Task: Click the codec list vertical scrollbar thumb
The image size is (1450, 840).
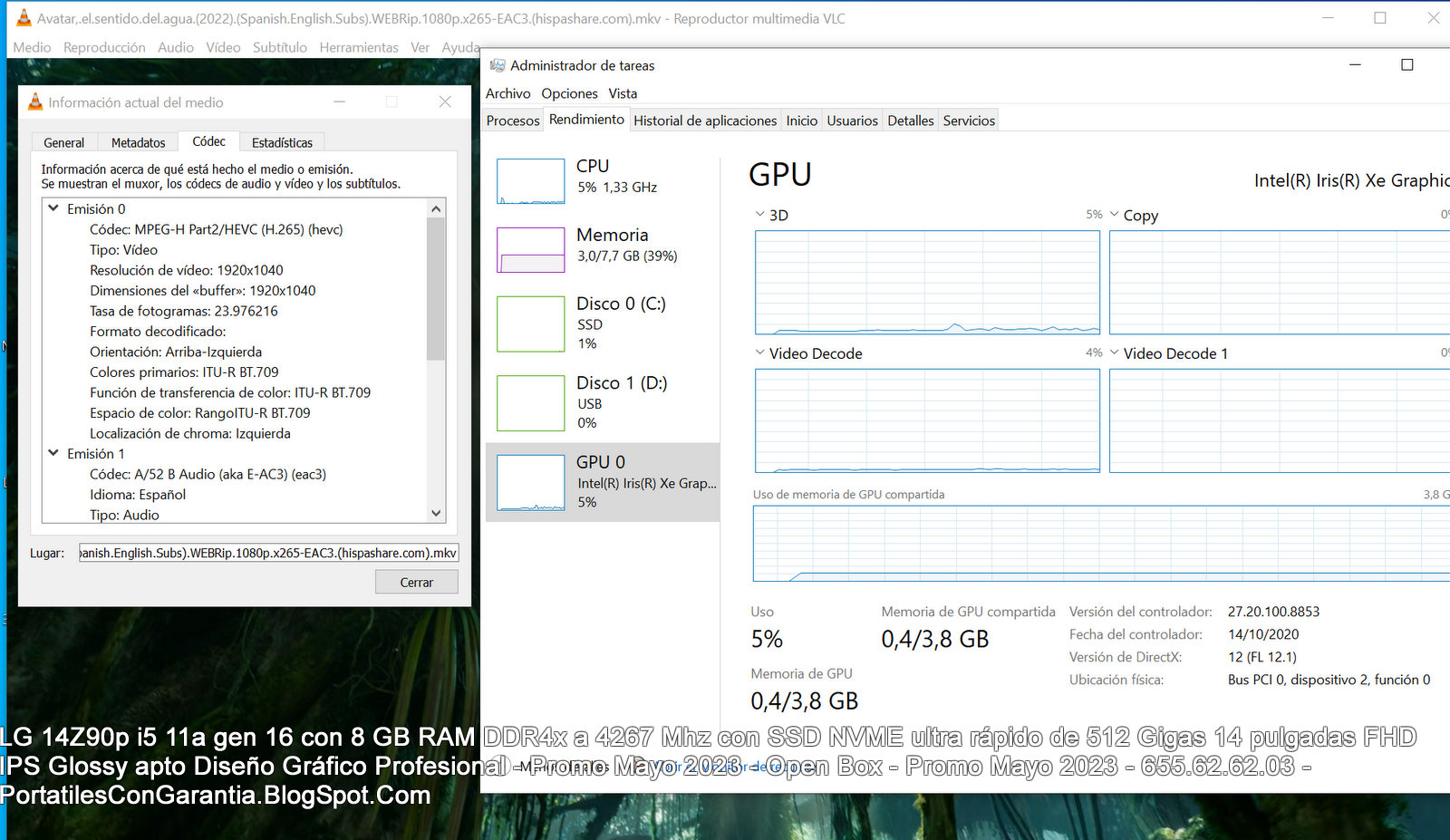Action: pos(436,288)
